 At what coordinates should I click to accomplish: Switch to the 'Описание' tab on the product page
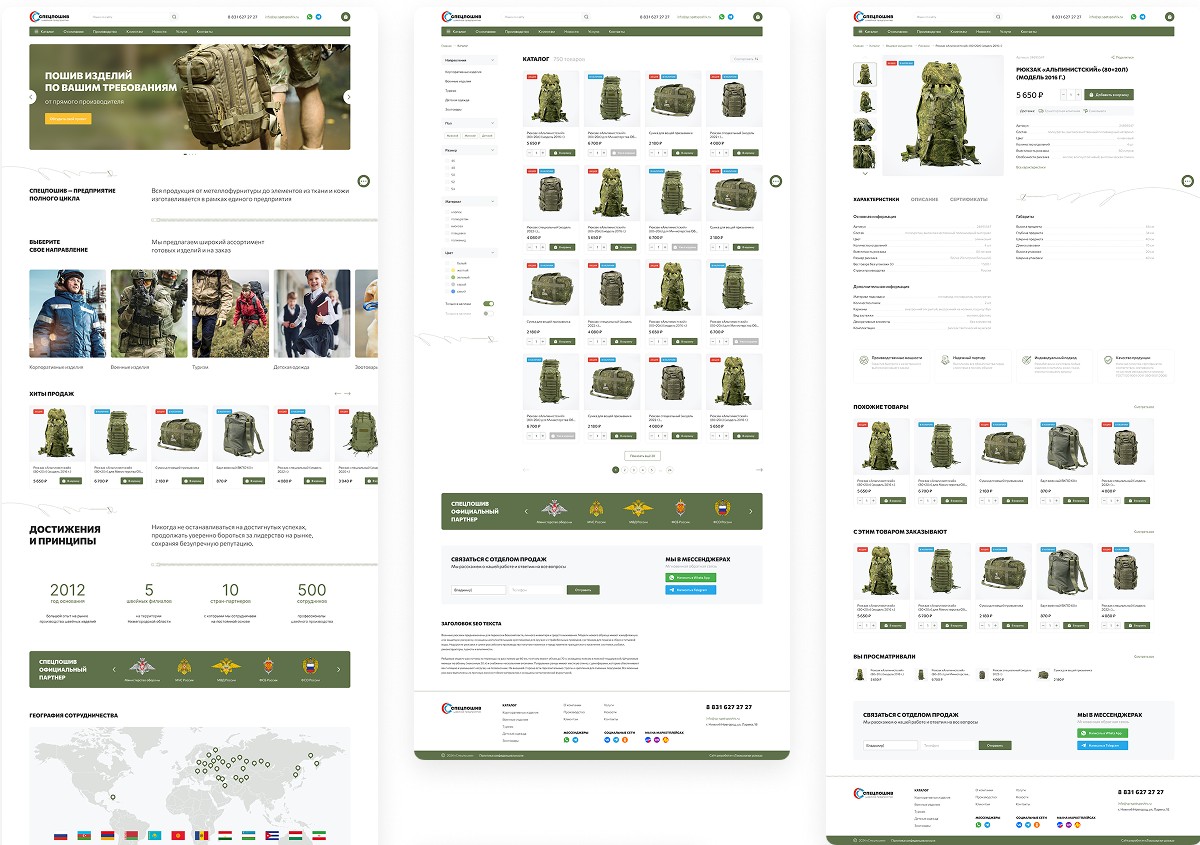(x=924, y=199)
